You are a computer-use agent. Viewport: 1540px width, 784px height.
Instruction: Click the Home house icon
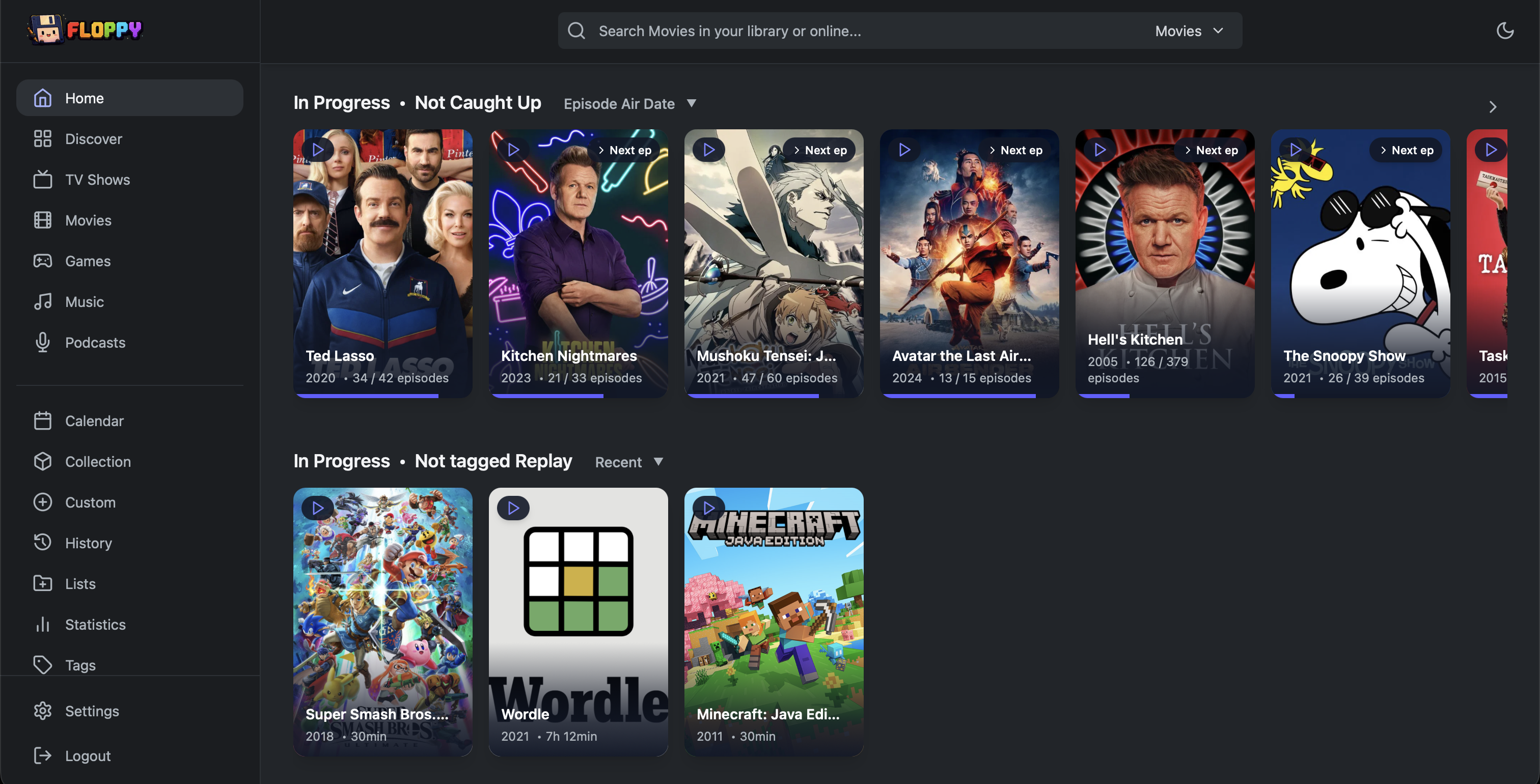coord(42,97)
